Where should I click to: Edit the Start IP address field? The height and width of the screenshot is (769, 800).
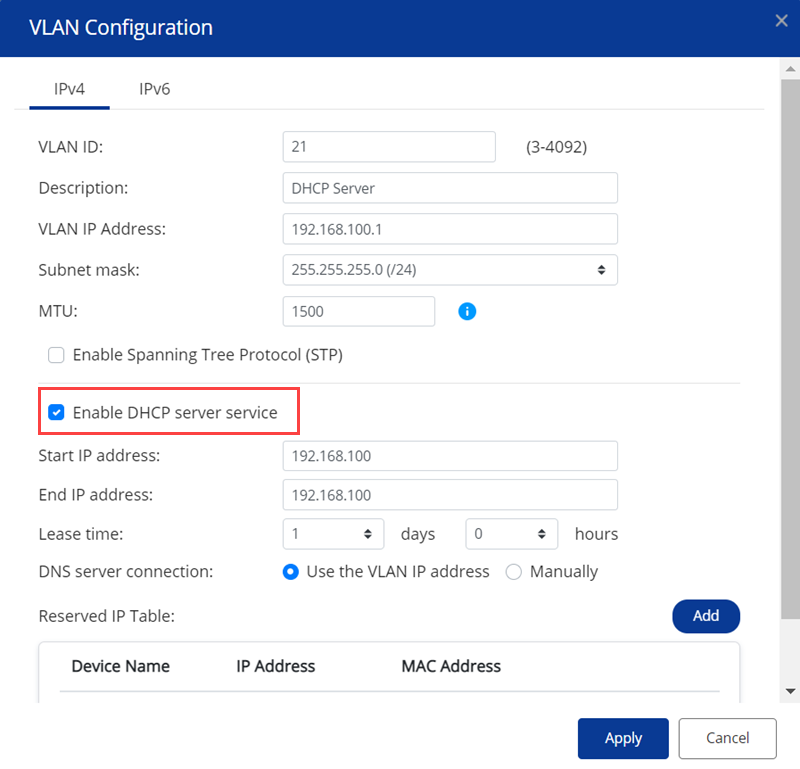pos(450,456)
